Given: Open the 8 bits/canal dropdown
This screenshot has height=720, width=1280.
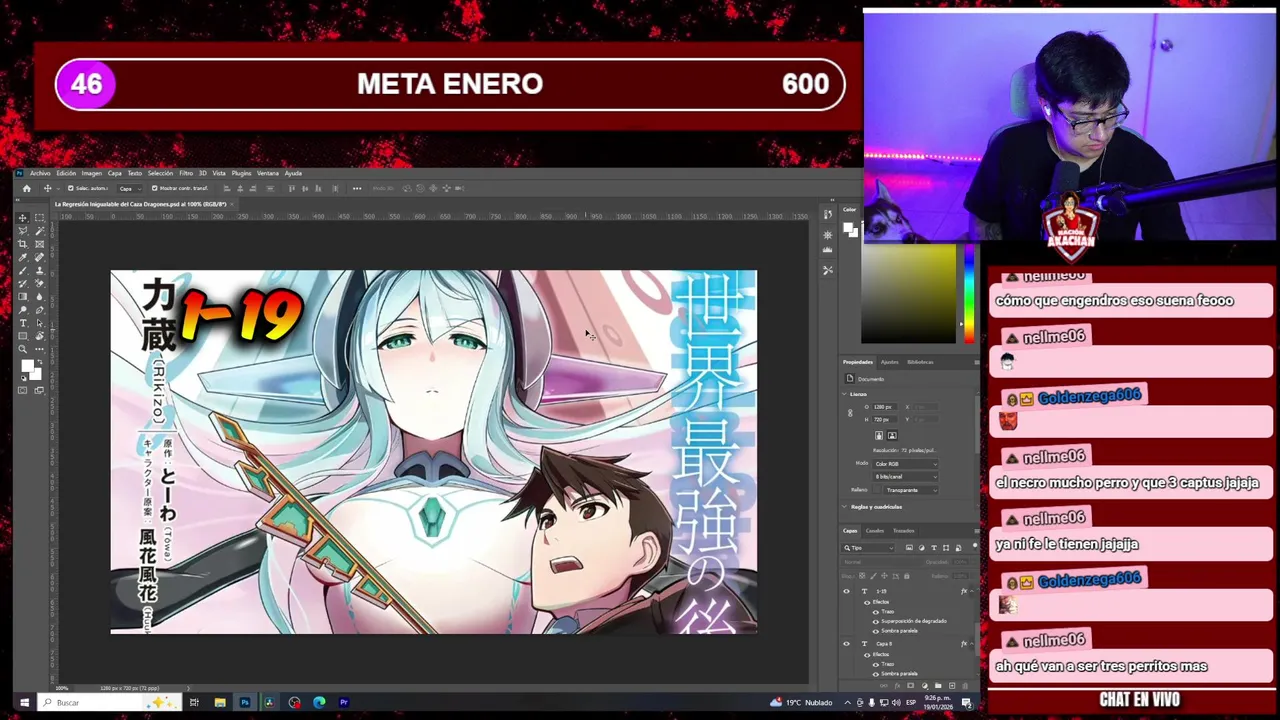Looking at the screenshot, I should click(905, 477).
